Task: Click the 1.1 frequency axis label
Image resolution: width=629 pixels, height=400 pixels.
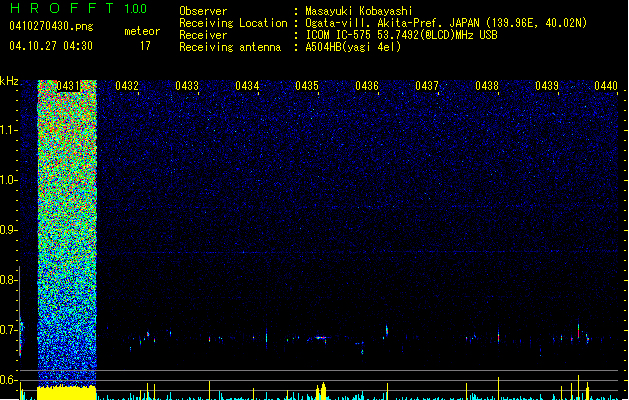Action: (x=8, y=130)
